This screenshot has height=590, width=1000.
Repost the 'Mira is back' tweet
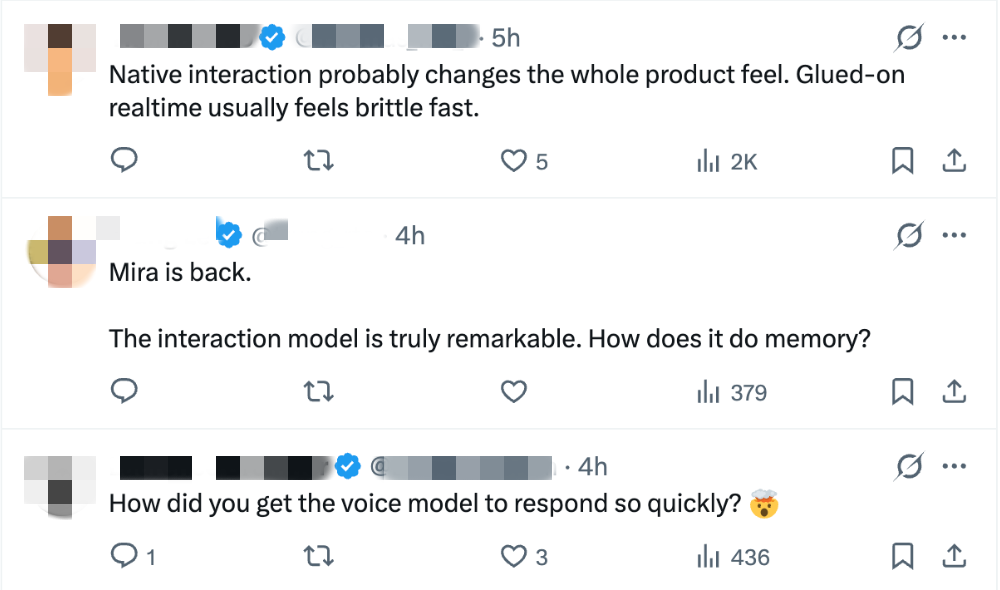[318, 391]
